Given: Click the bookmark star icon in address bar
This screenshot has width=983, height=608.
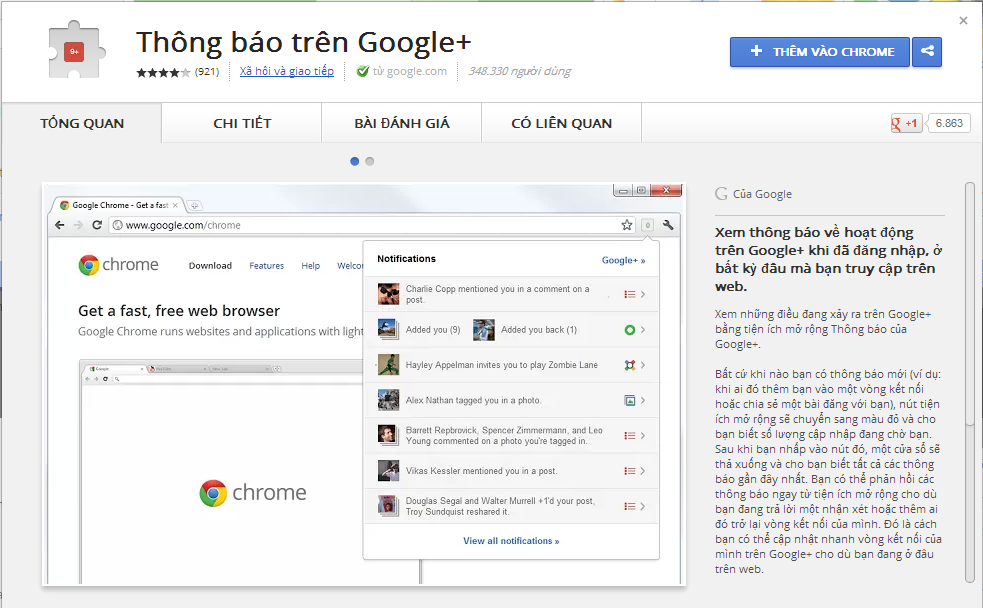Looking at the screenshot, I should [x=626, y=225].
